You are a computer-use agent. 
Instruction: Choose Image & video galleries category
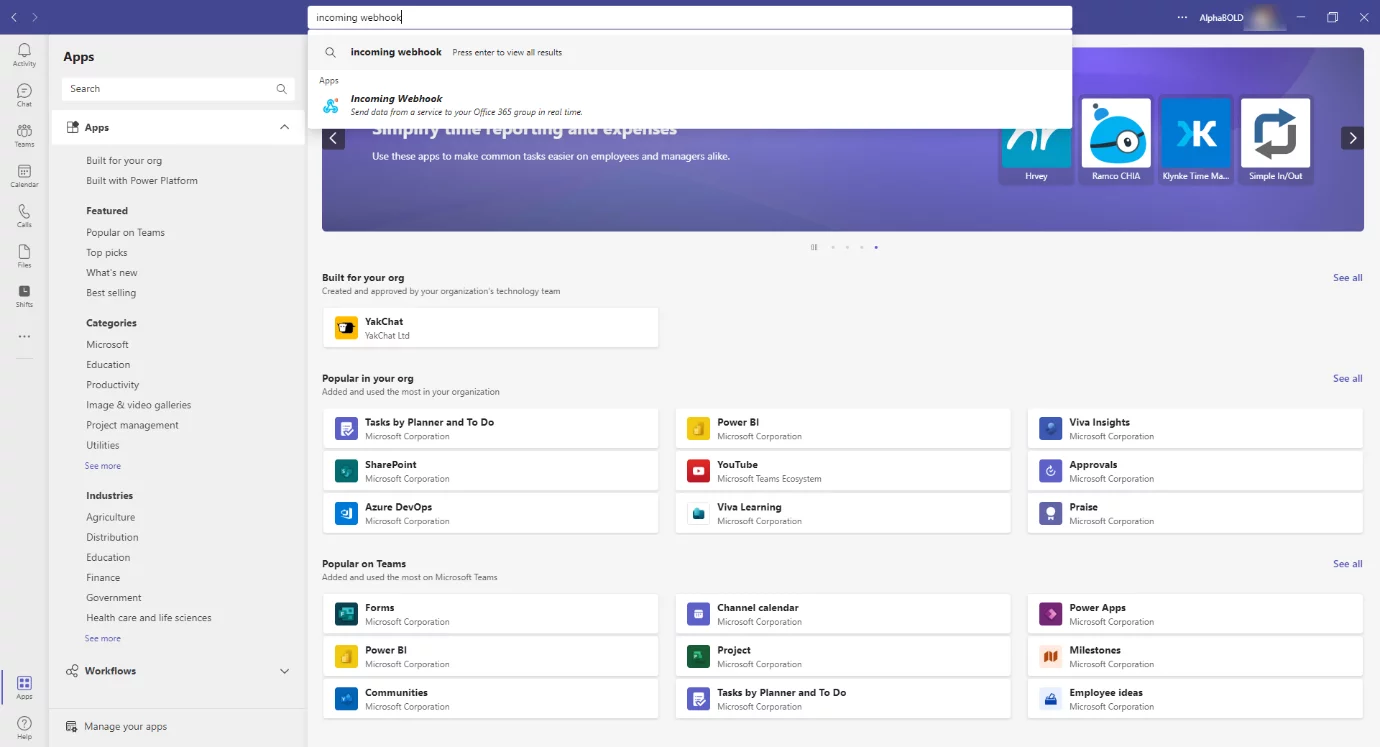coord(138,405)
